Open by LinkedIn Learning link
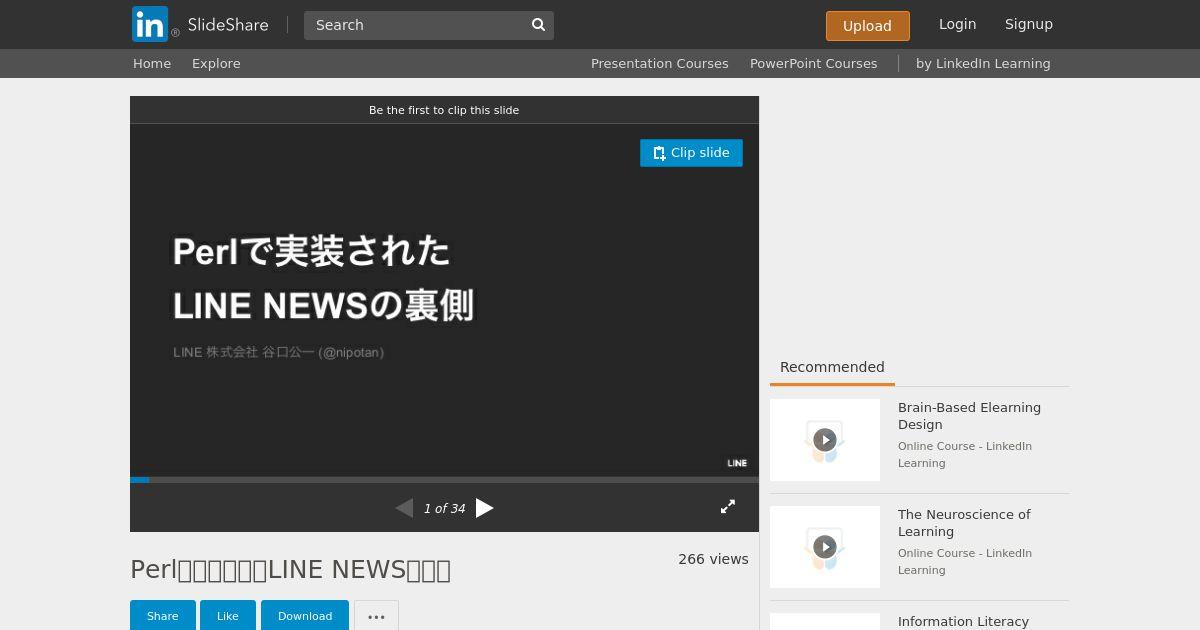The image size is (1200, 630). tap(983, 63)
